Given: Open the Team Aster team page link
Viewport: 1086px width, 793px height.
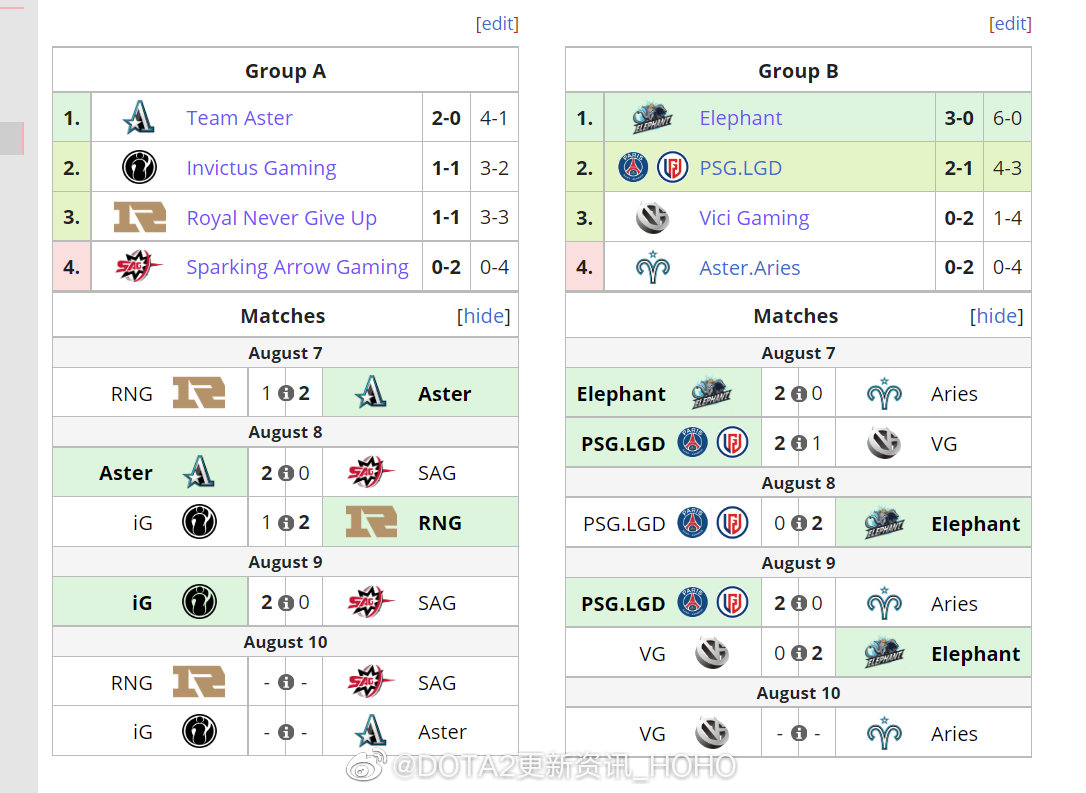Looking at the screenshot, I should tap(240, 118).
